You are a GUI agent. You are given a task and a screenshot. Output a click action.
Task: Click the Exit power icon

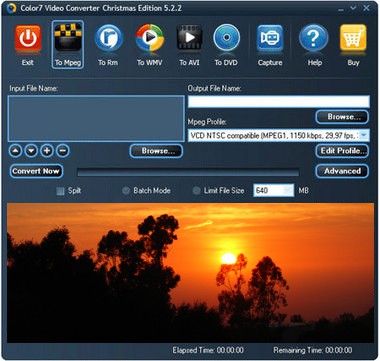28,38
